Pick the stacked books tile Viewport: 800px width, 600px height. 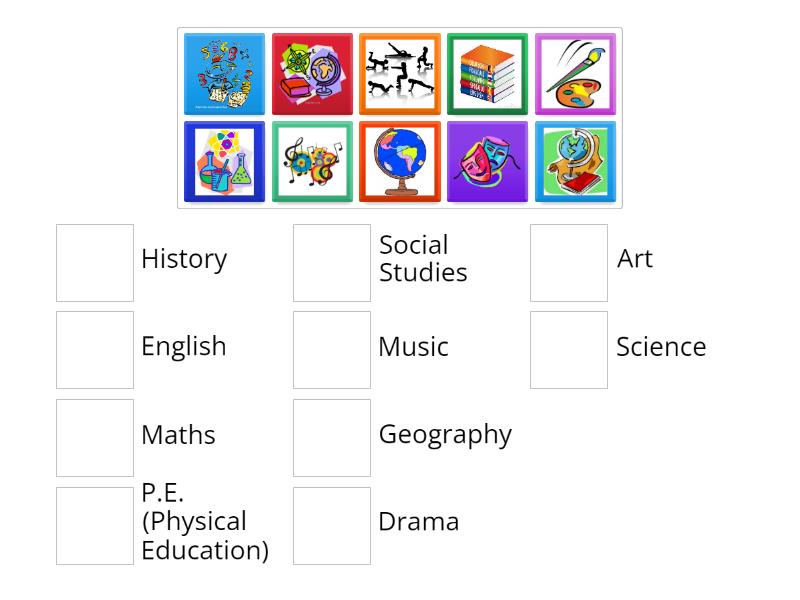487,73
